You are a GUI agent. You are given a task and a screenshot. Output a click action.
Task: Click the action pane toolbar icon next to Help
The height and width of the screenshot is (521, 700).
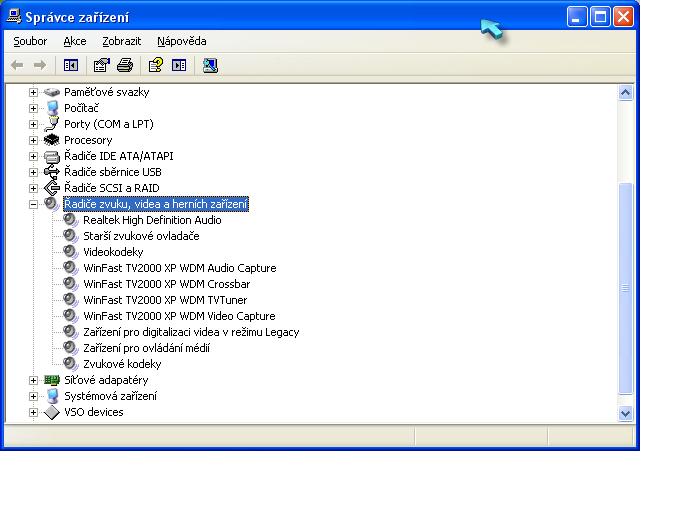[x=179, y=66]
